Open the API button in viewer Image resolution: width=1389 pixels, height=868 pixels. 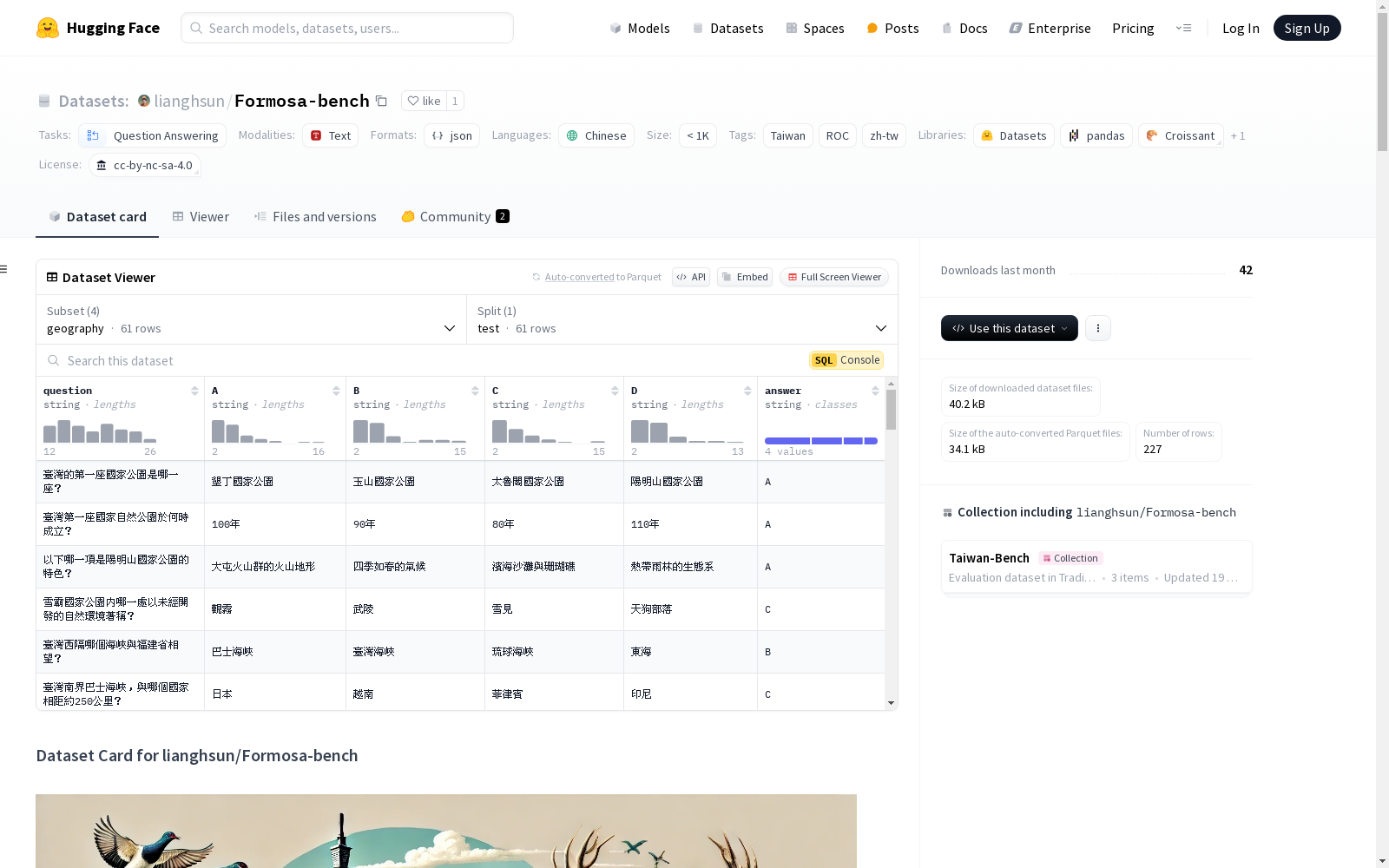pos(691,277)
